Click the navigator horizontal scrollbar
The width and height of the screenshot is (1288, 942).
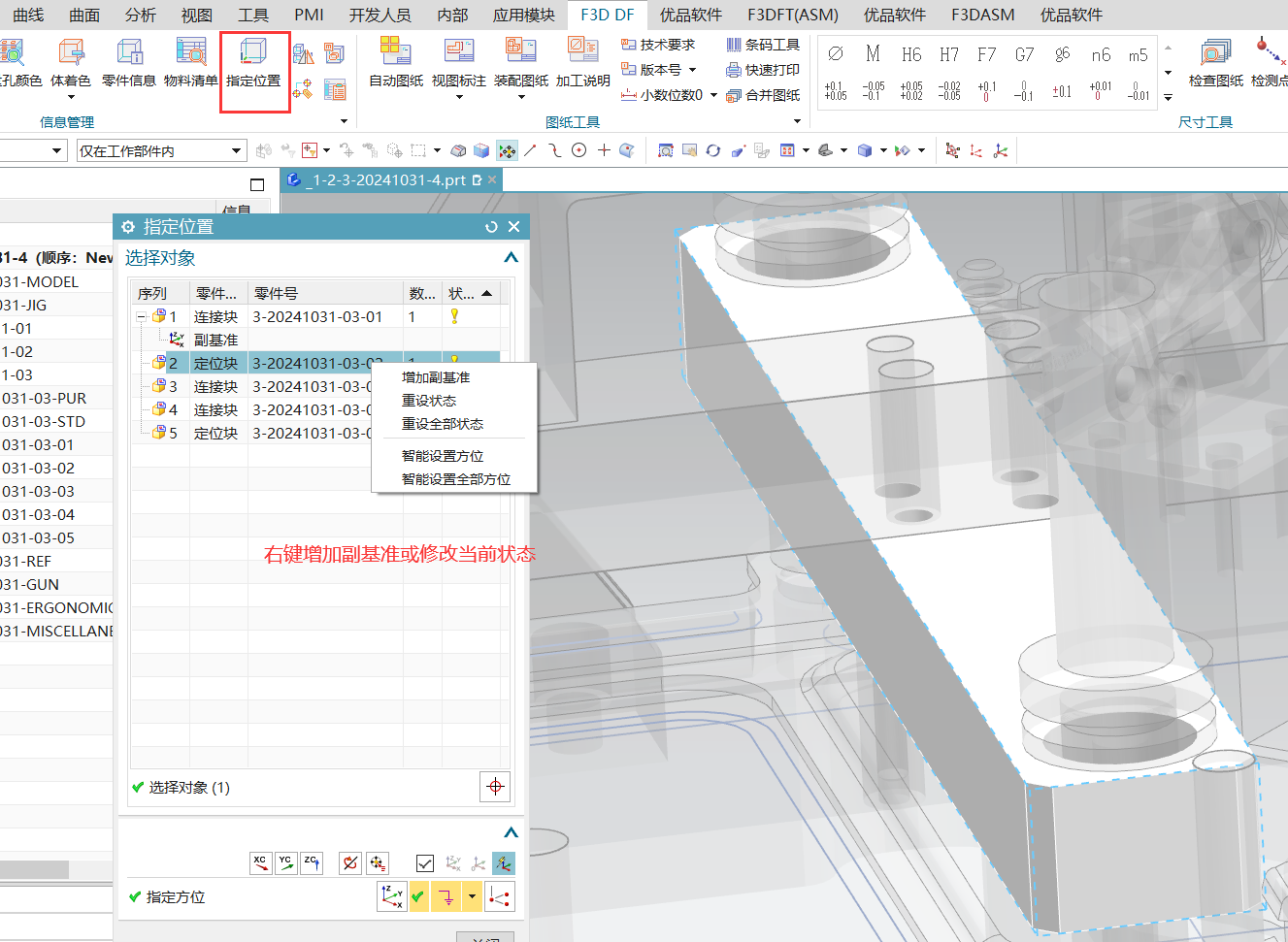tap(34, 869)
